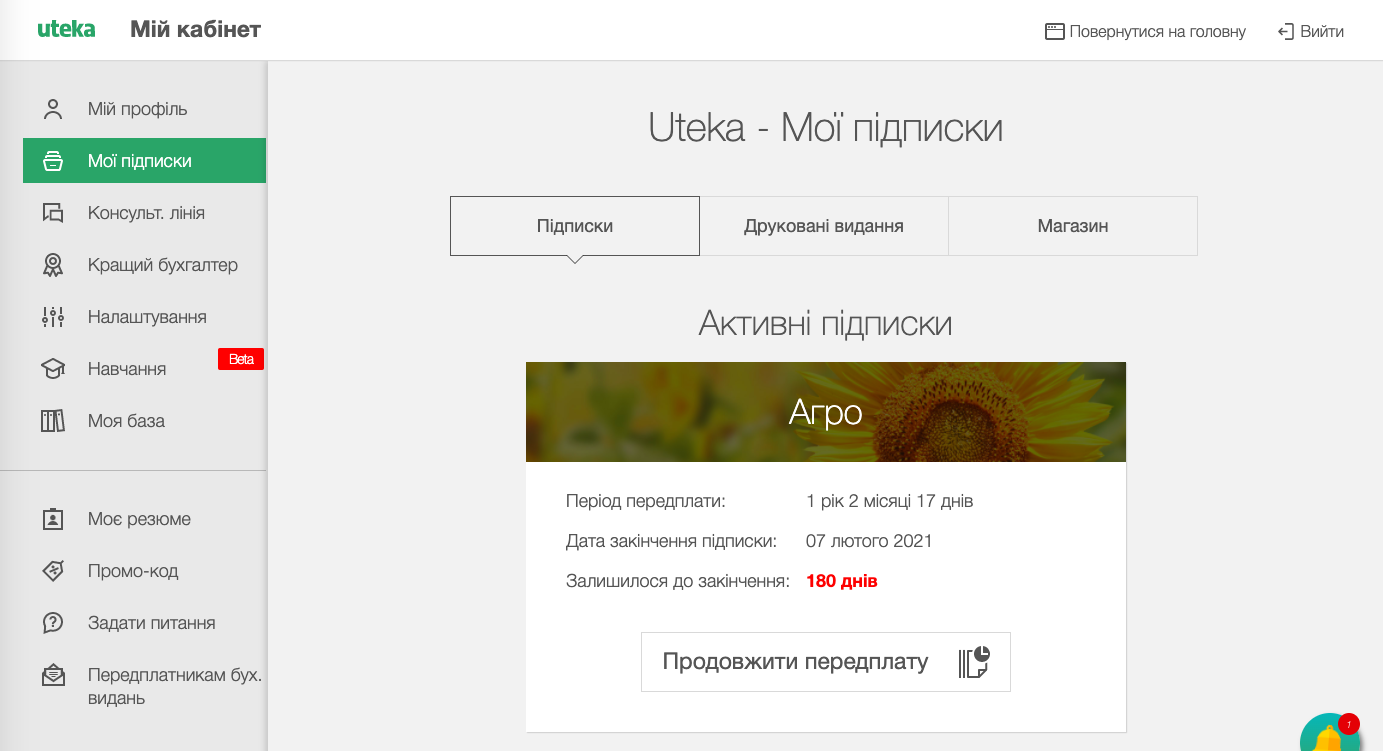Click the 1 рік 2 місяці 17 днів value
Screen dimensions: 1383x751
click(x=889, y=501)
